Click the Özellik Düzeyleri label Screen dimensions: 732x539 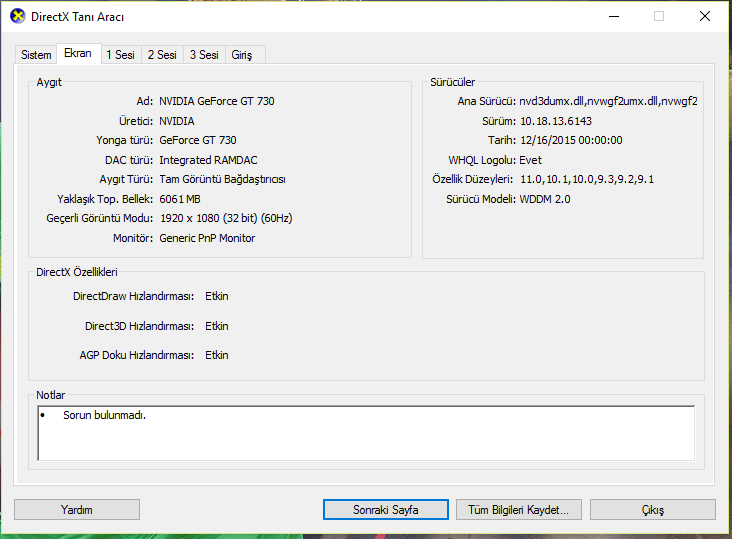pos(472,179)
